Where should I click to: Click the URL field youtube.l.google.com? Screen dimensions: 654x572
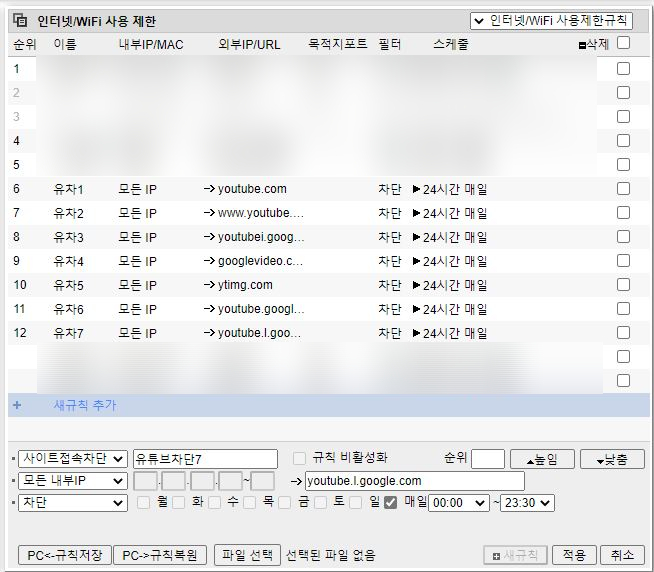[x=415, y=481]
